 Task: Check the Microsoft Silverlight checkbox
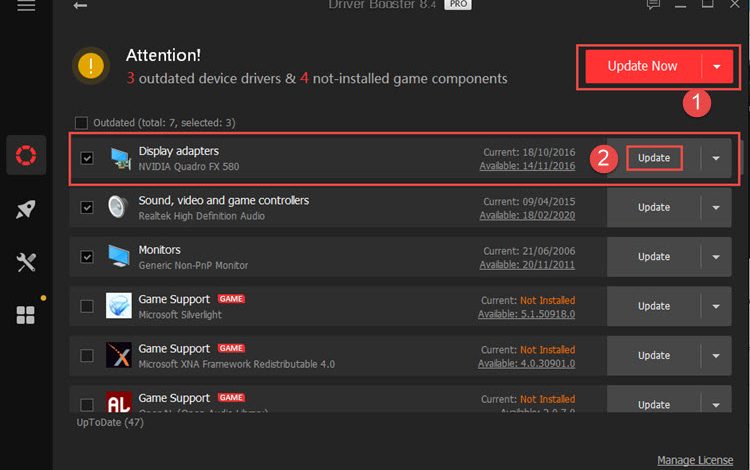tap(87, 306)
